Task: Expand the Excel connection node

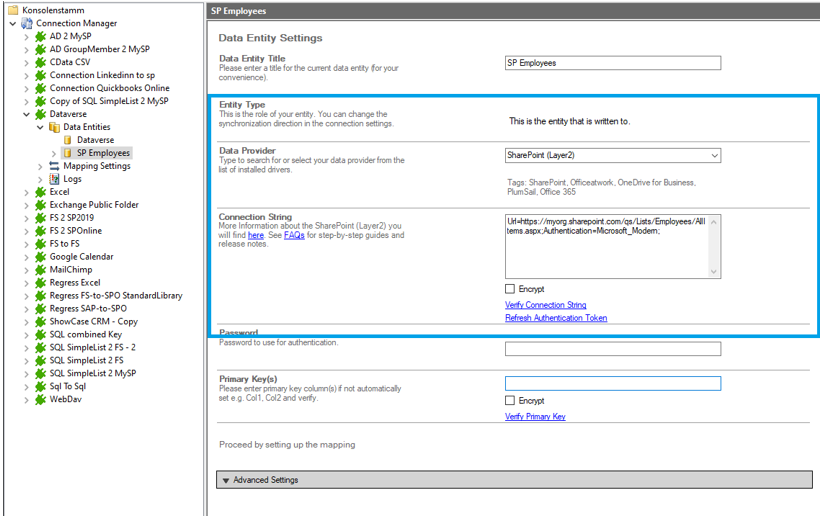Action: 27,192
